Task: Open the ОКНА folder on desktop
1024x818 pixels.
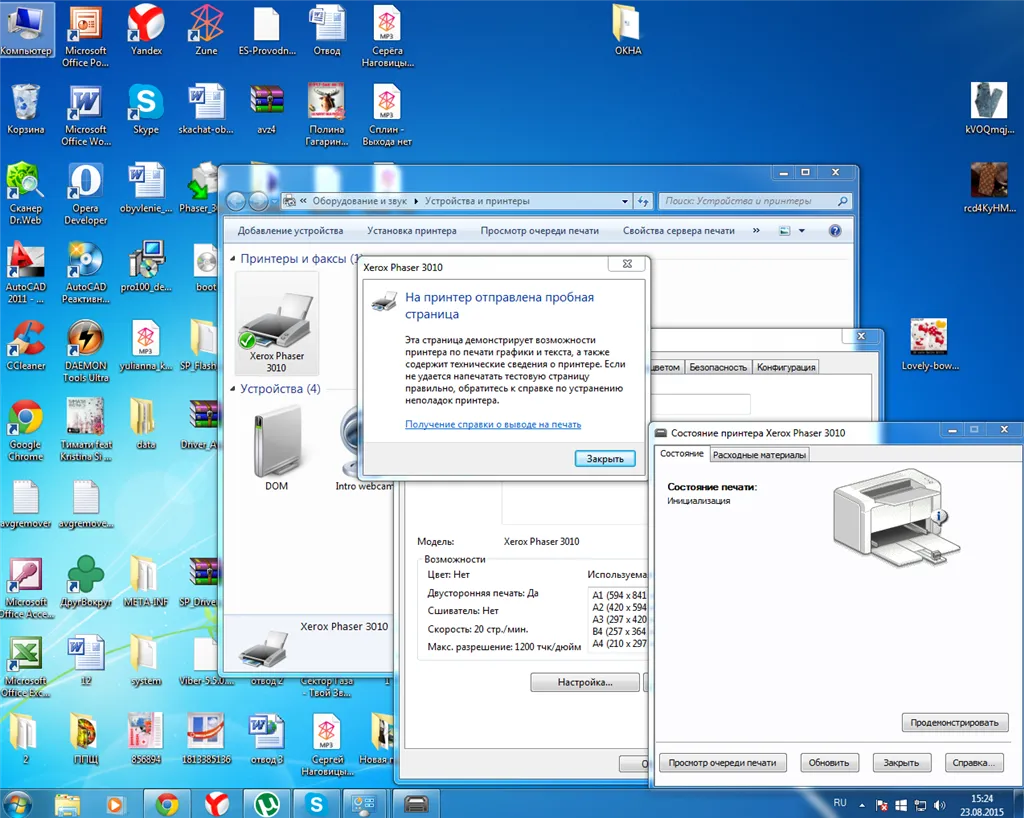Action: (x=628, y=30)
